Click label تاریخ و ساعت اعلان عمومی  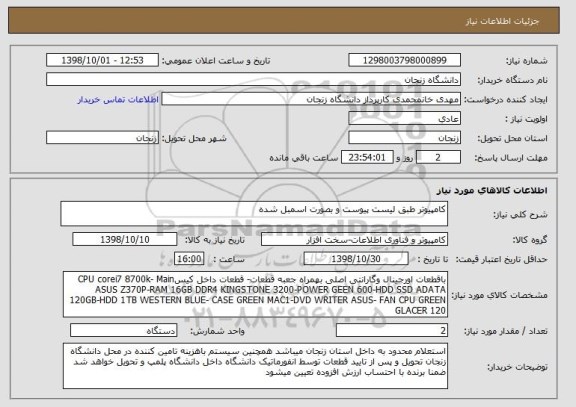click(216, 61)
